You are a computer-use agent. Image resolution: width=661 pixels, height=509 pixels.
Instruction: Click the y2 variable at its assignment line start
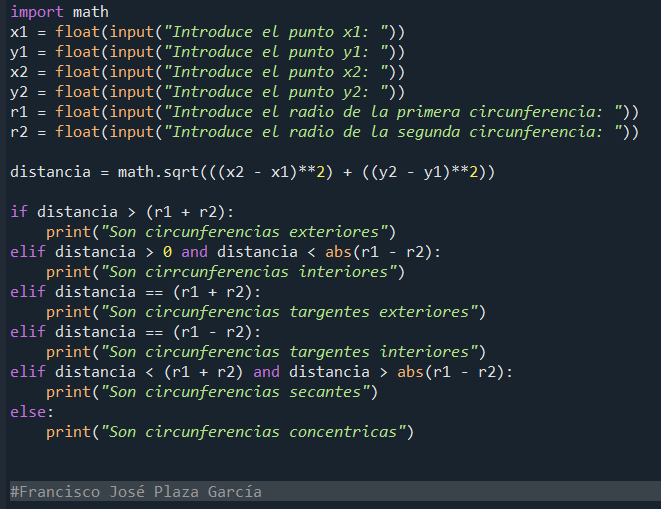click(x=19, y=92)
